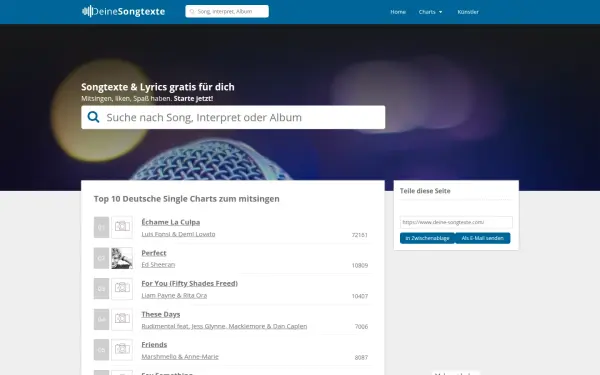
Task: Click the view count 10407
Action: coord(360,296)
